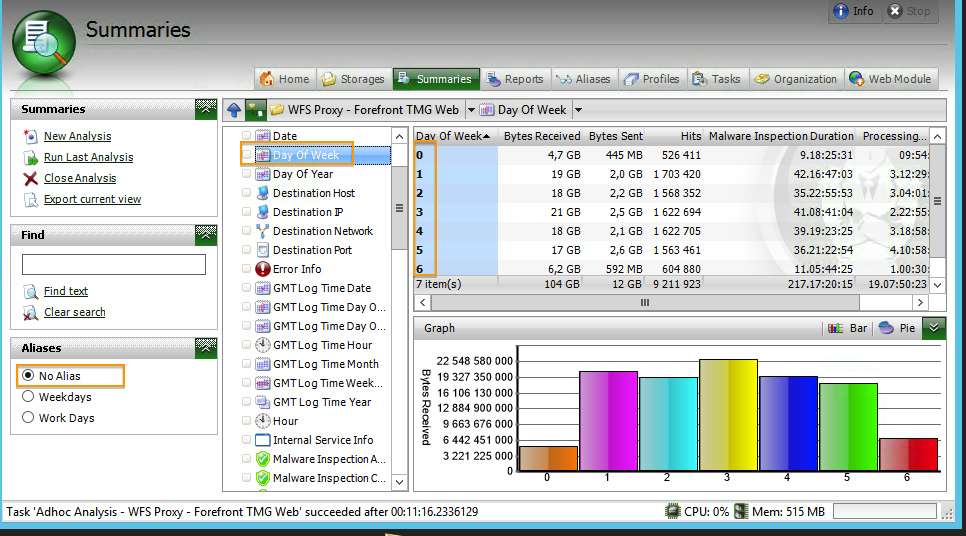
Task: Open the Day Of Week breadcrumb dropdown
Action: (x=578, y=110)
